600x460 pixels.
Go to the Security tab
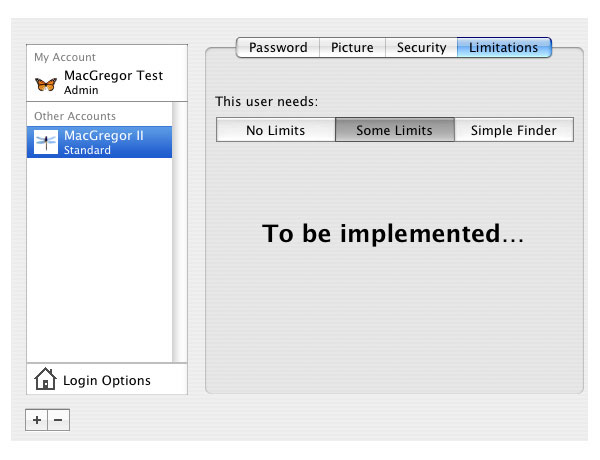[421, 48]
